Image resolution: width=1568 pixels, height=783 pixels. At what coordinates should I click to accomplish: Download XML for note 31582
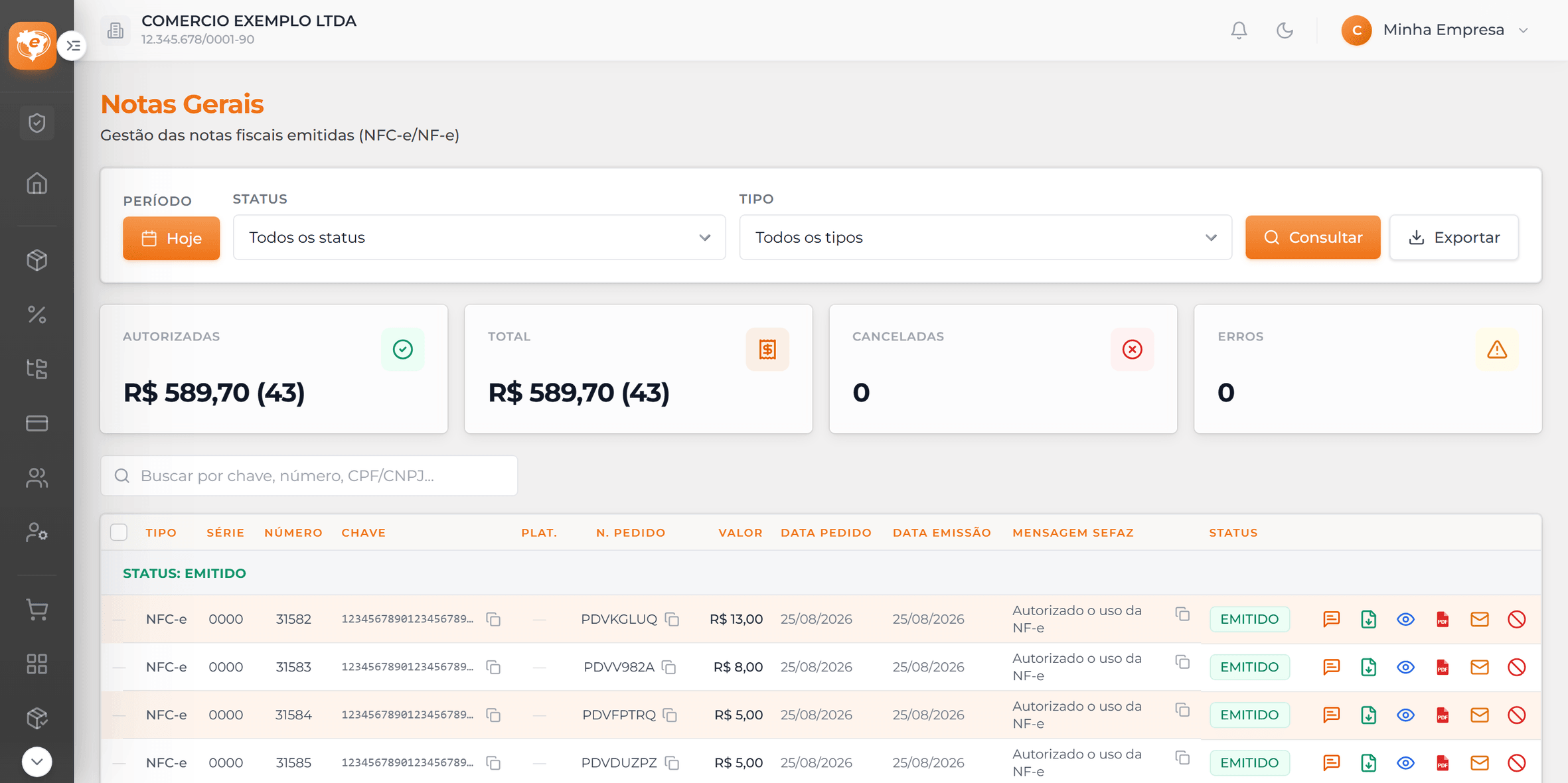1368,619
